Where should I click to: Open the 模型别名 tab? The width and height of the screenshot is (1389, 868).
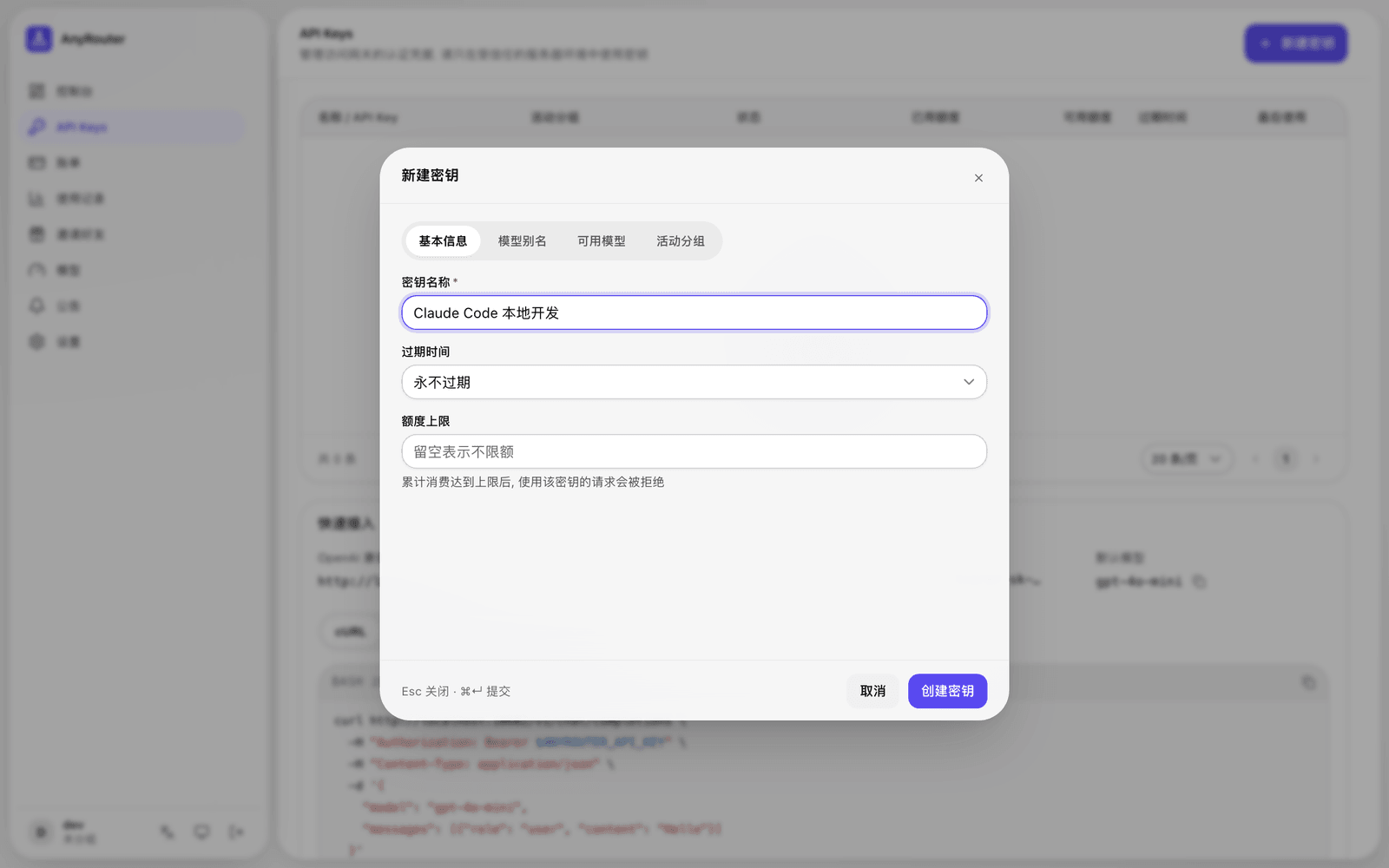[522, 241]
